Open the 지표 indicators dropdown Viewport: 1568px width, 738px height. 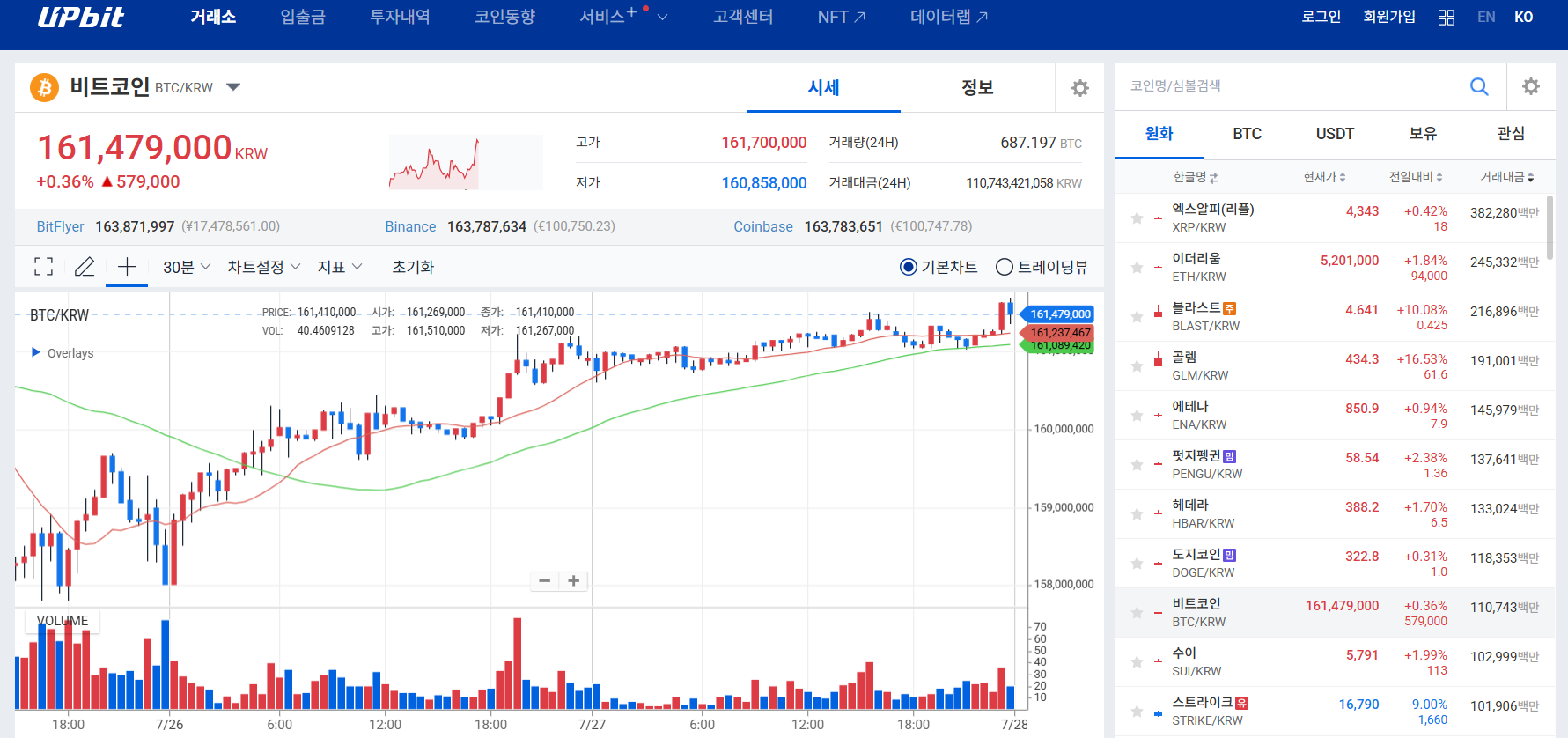[x=340, y=267]
